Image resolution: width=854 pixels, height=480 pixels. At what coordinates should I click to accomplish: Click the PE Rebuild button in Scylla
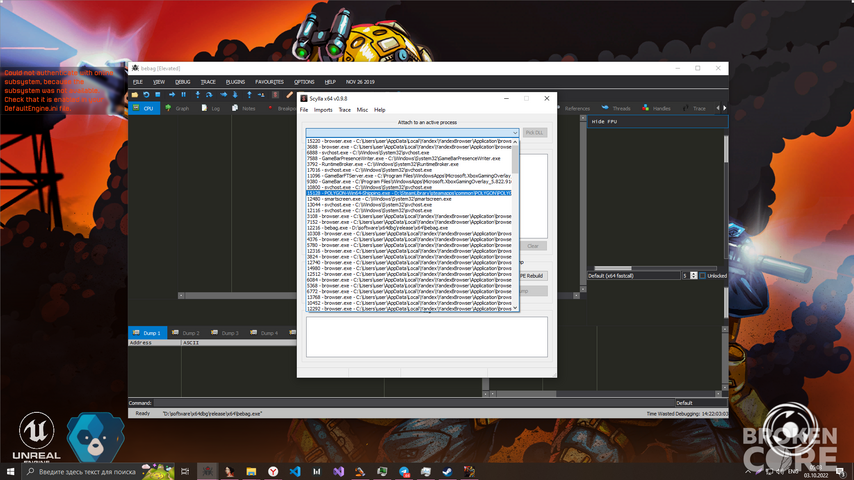[533, 276]
